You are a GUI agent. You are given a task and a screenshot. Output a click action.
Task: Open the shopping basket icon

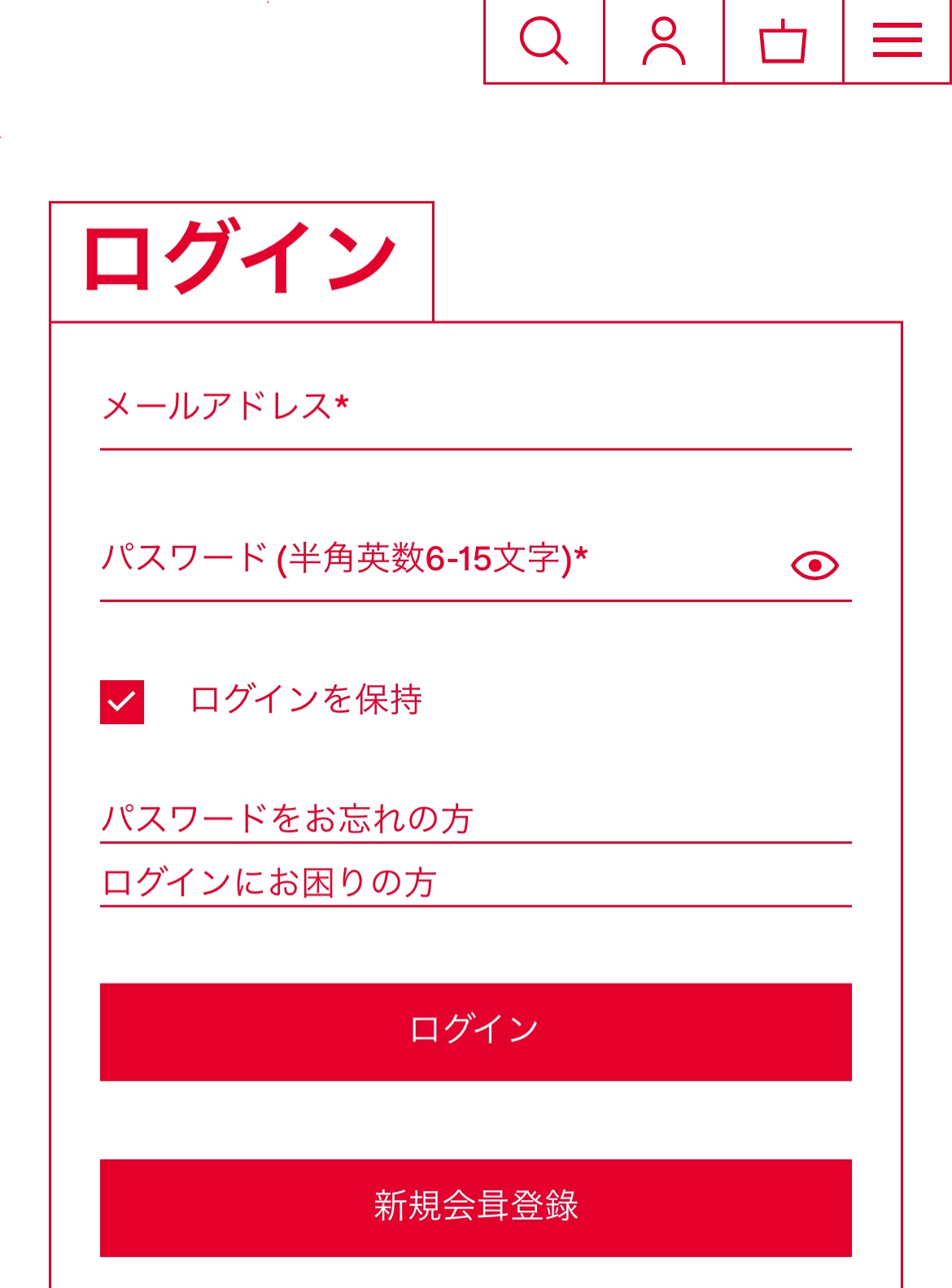pos(783,41)
